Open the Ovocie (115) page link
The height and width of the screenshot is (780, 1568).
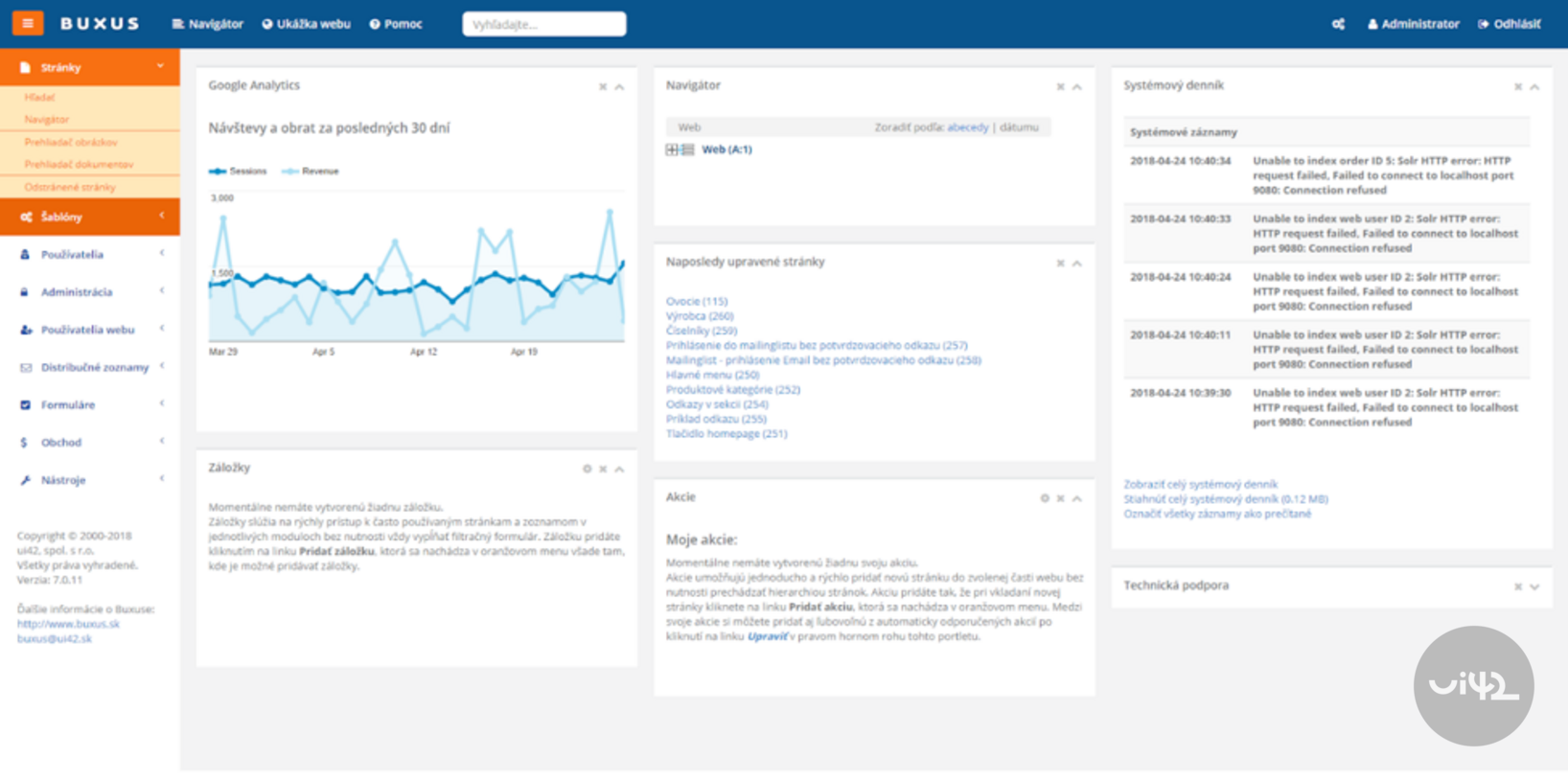tap(696, 301)
